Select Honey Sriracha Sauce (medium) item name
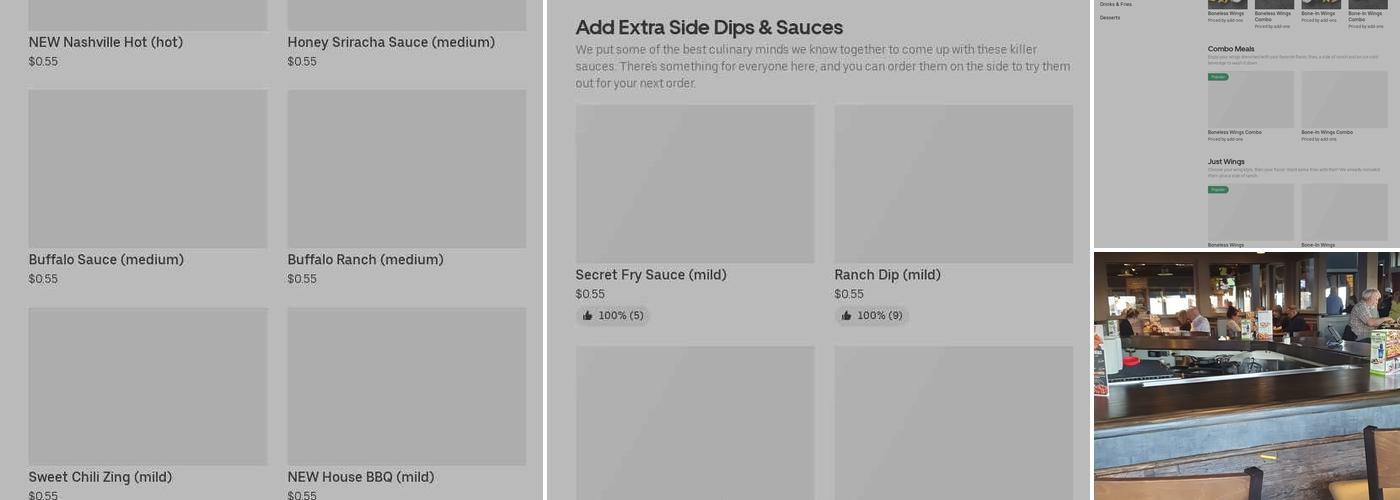 (x=391, y=42)
